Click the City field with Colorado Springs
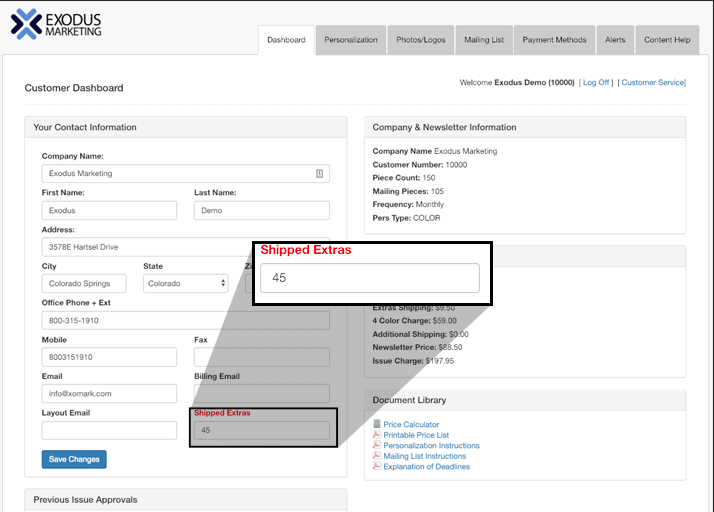This screenshot has width=714, height=512. click(84, 283)
